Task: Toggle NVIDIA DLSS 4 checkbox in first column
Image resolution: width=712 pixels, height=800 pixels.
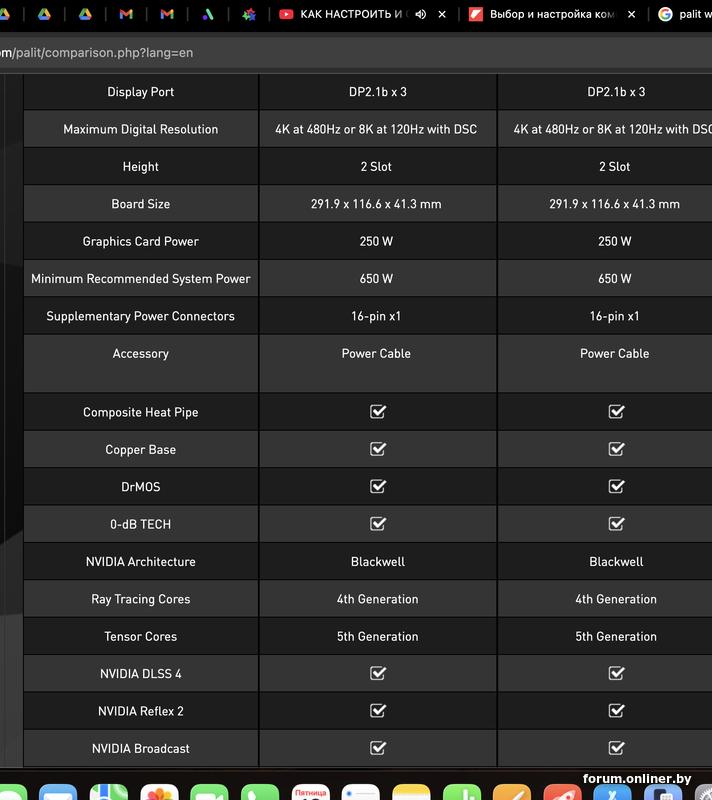Action: pos(378,674)
